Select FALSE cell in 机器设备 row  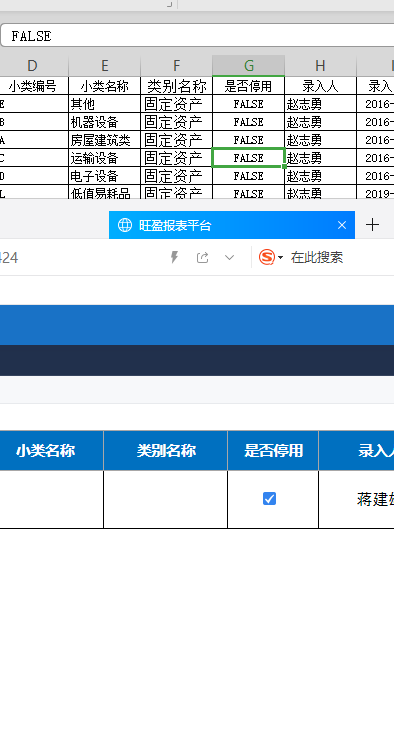click(x=249, y=122)
